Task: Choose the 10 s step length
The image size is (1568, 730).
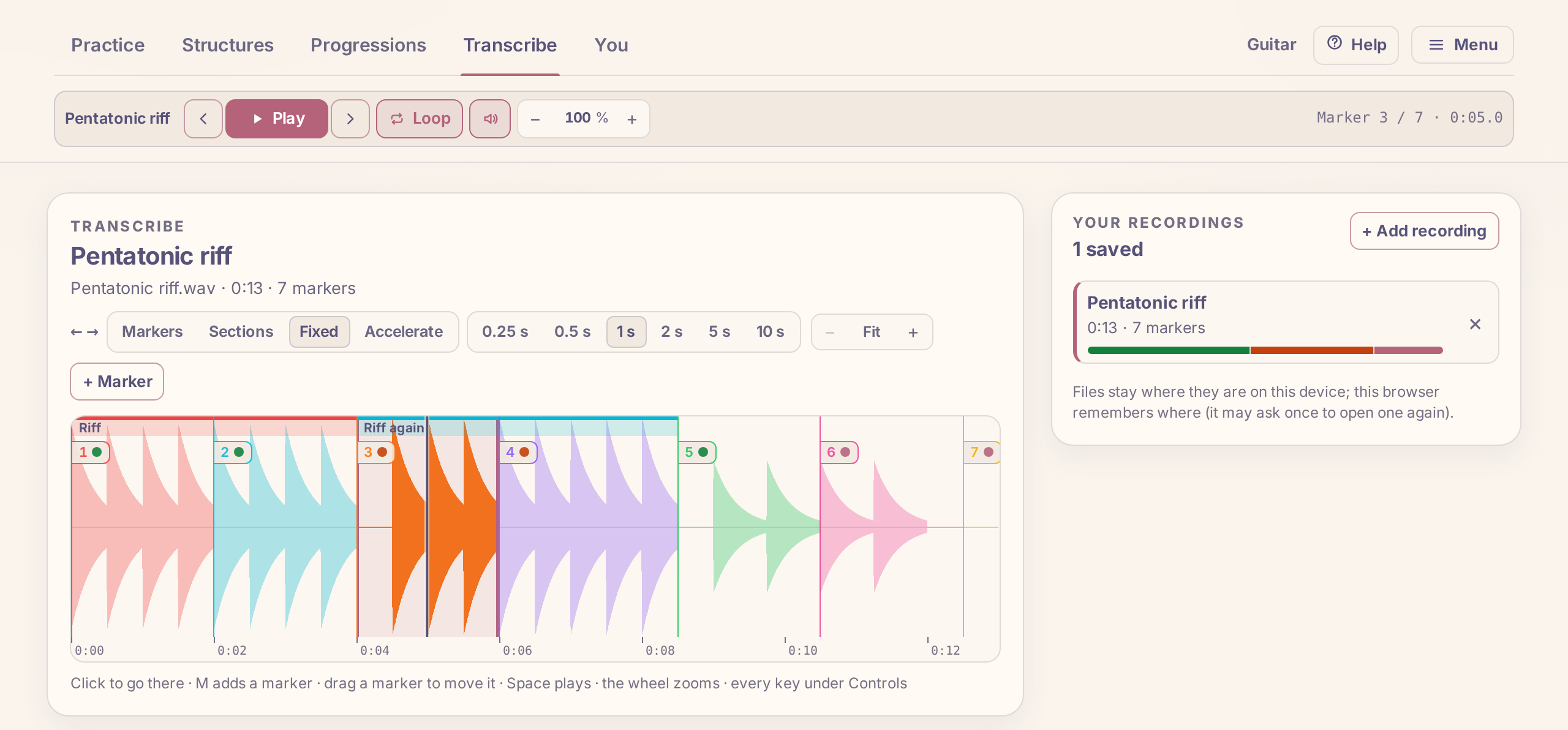Action: [771, 332]
